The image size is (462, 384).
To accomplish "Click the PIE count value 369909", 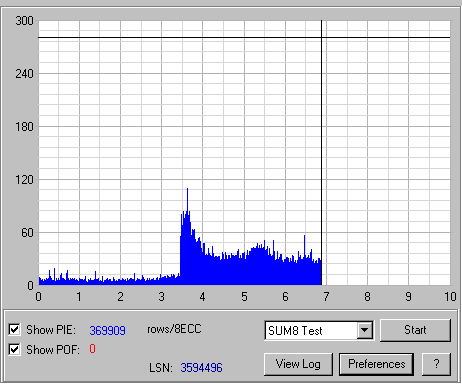I will point(107,330).
